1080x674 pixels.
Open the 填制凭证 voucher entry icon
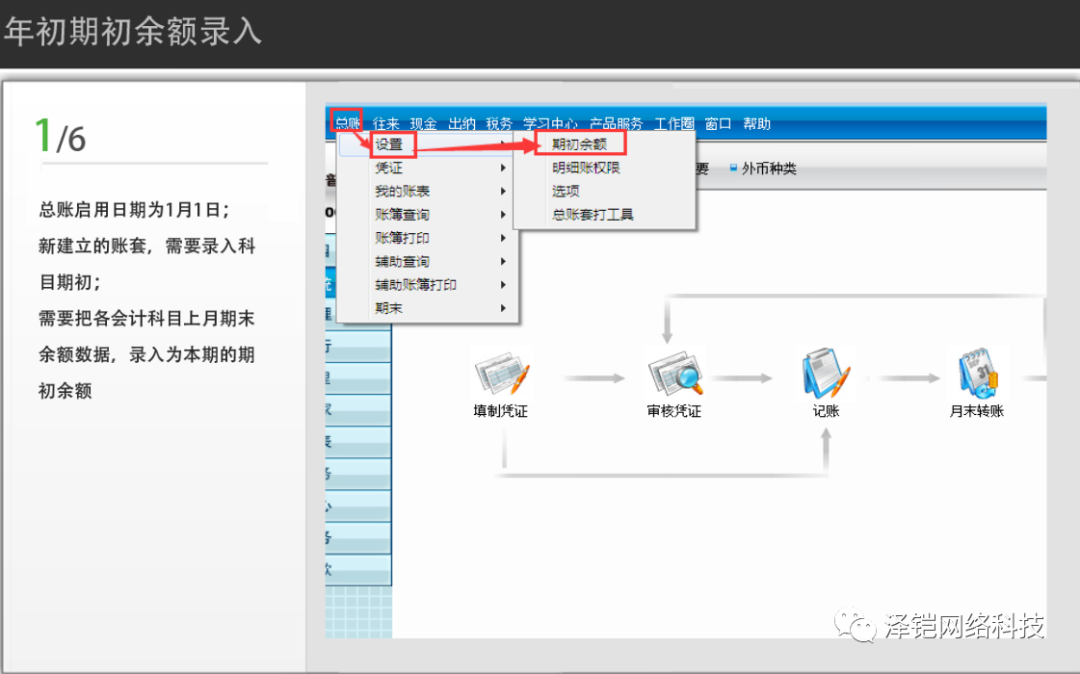501,375
